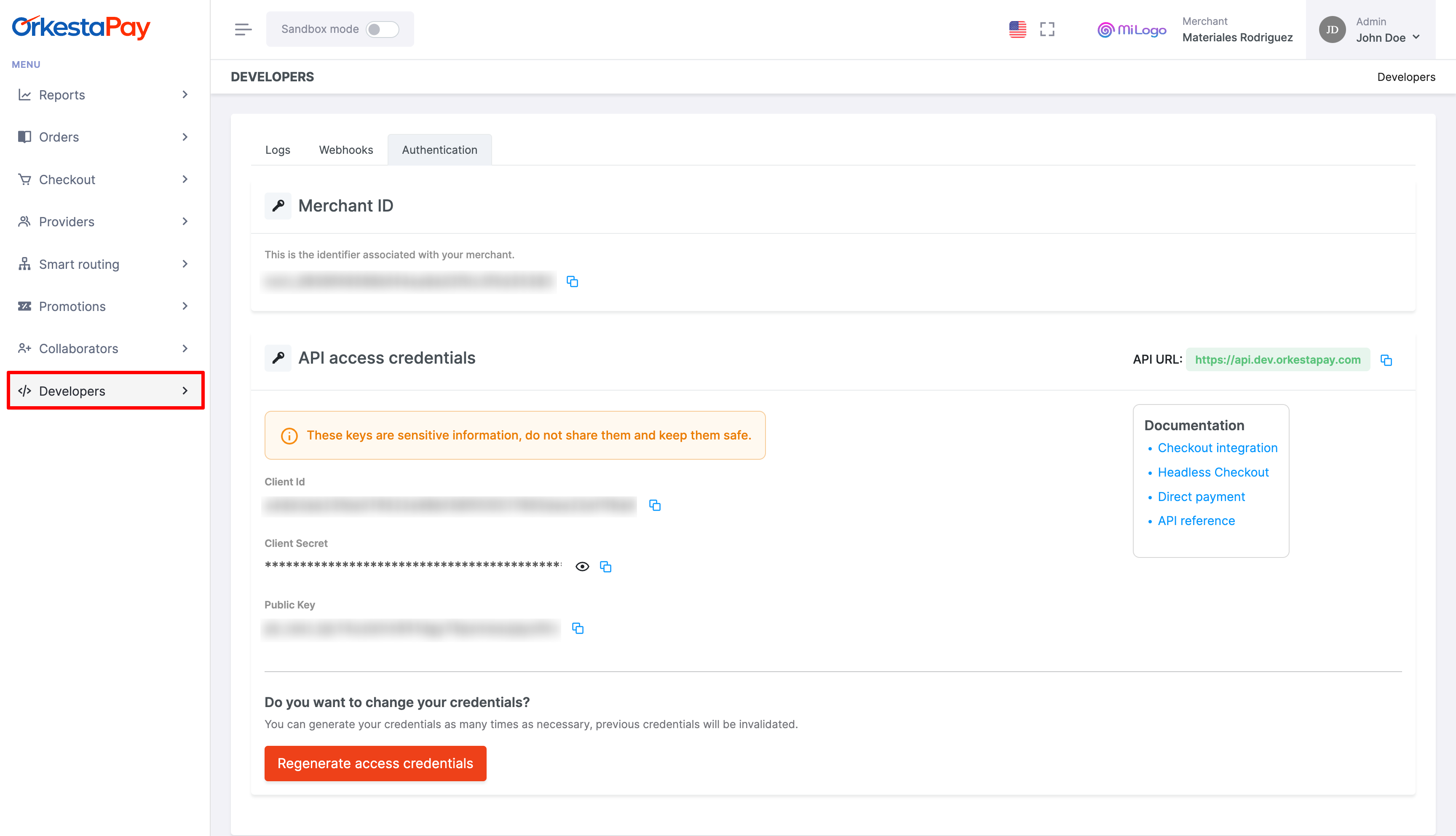Expand the Checkout menu chevron
The width and height of the screenshot is (1456, 836).
click(x=185, y=179)
